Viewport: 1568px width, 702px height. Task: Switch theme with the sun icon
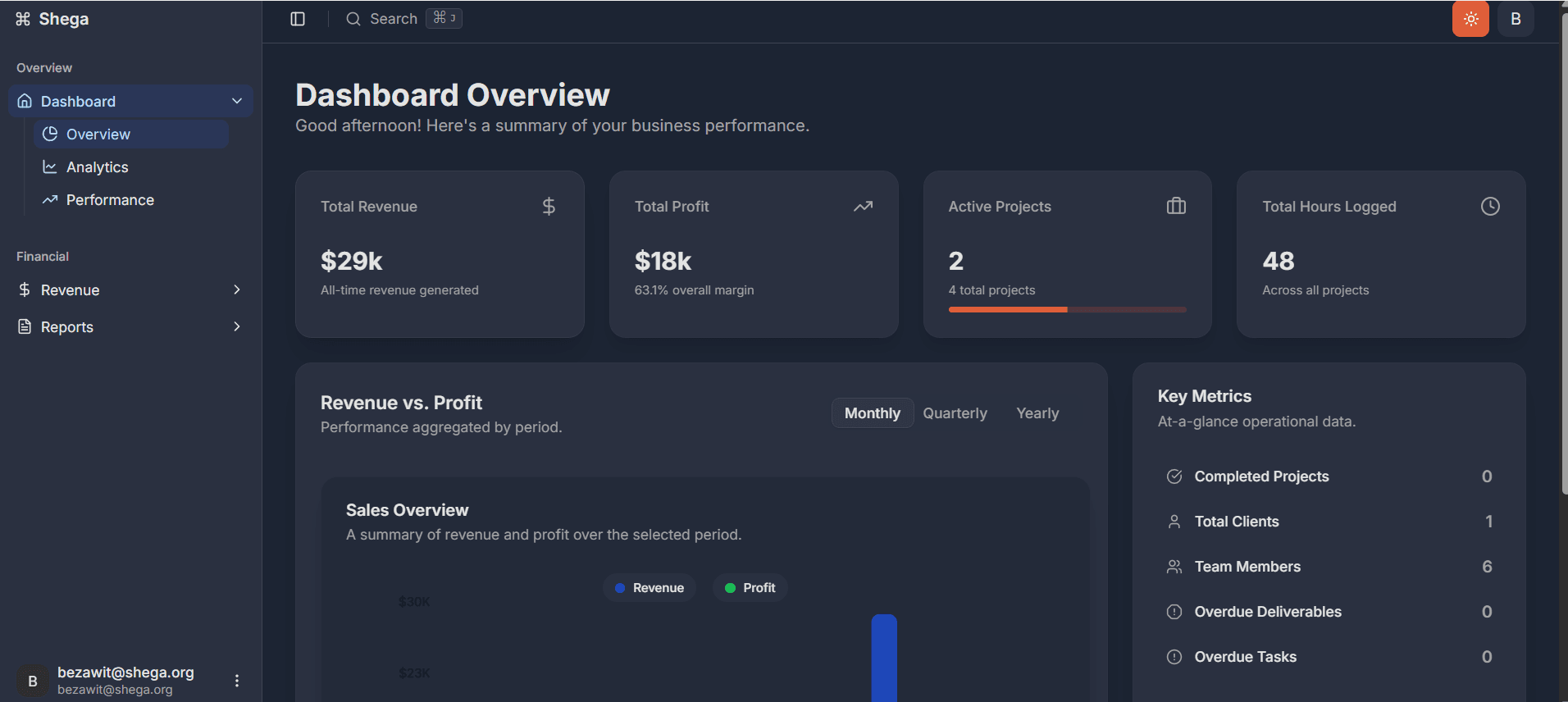coord(1470,19)
